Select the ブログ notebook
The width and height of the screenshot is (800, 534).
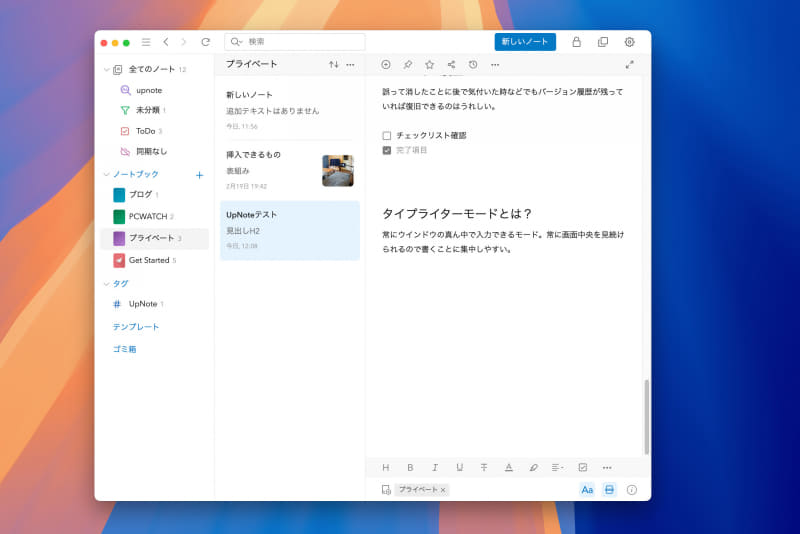155,195
